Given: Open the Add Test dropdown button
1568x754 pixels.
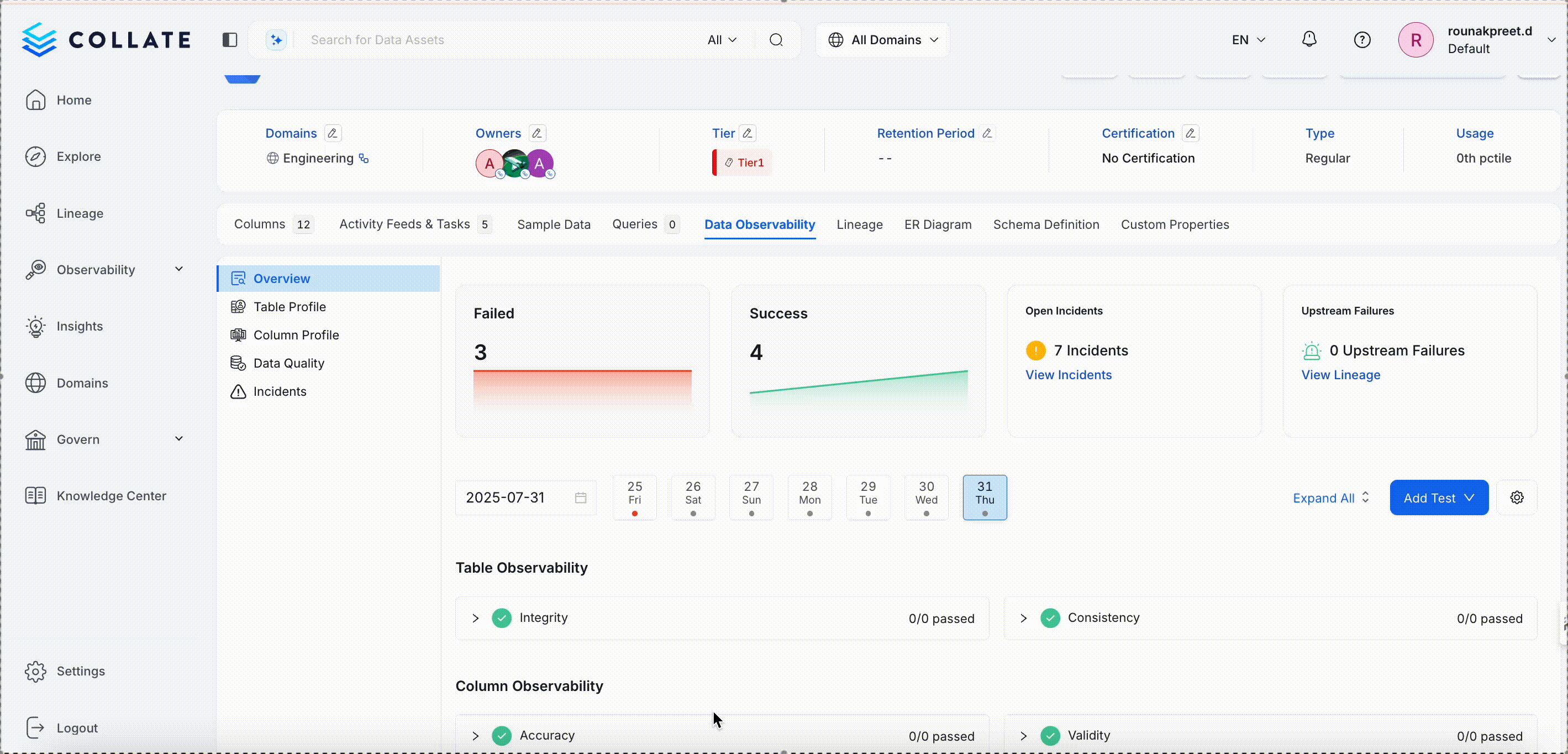Looking at the screenshot, I should 1438,498.
